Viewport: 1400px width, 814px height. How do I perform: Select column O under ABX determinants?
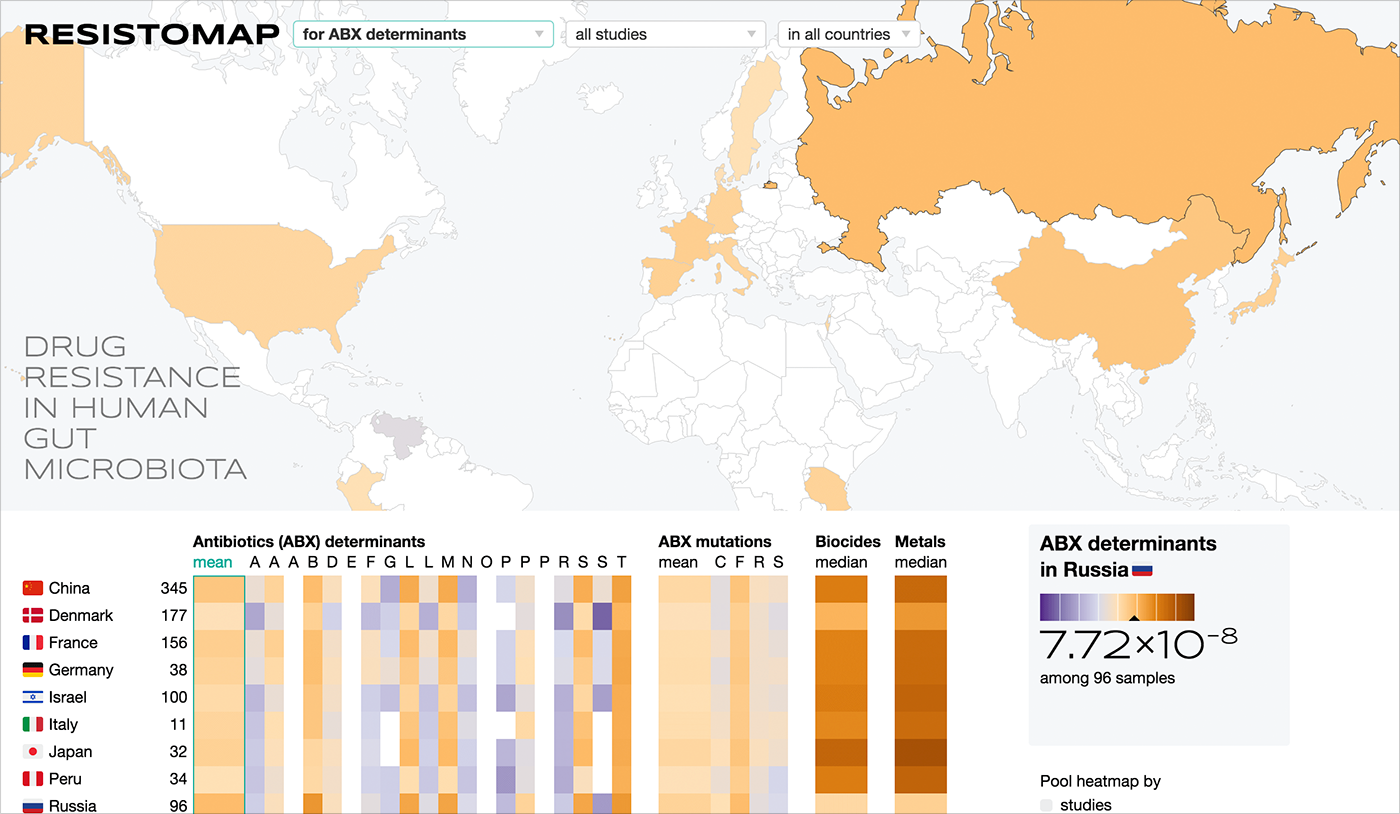[x=486, y=562]
